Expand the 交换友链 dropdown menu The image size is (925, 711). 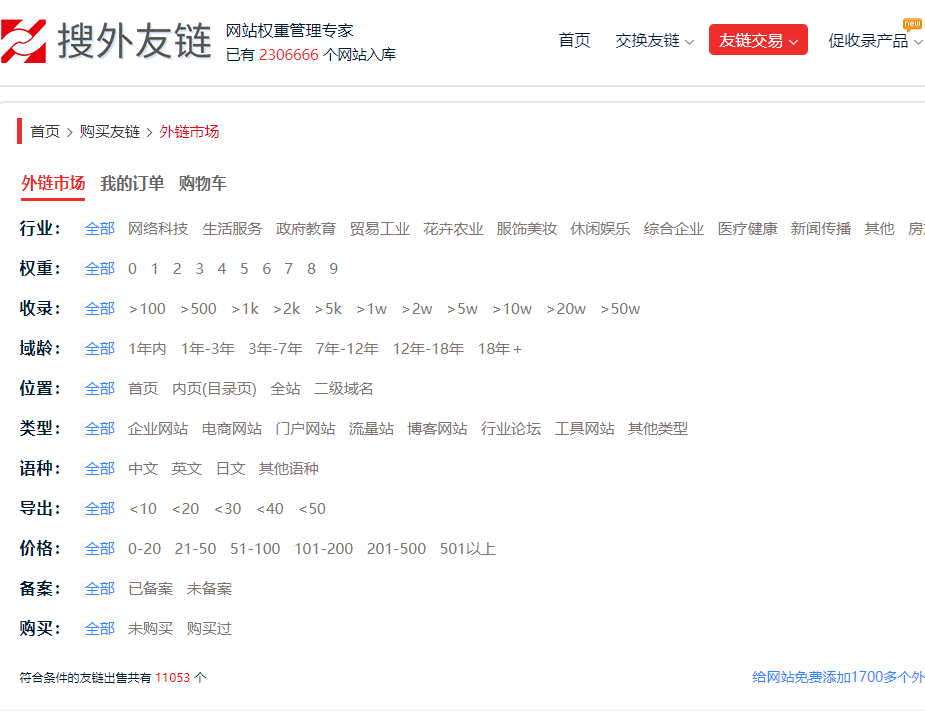tap(654, 40)
